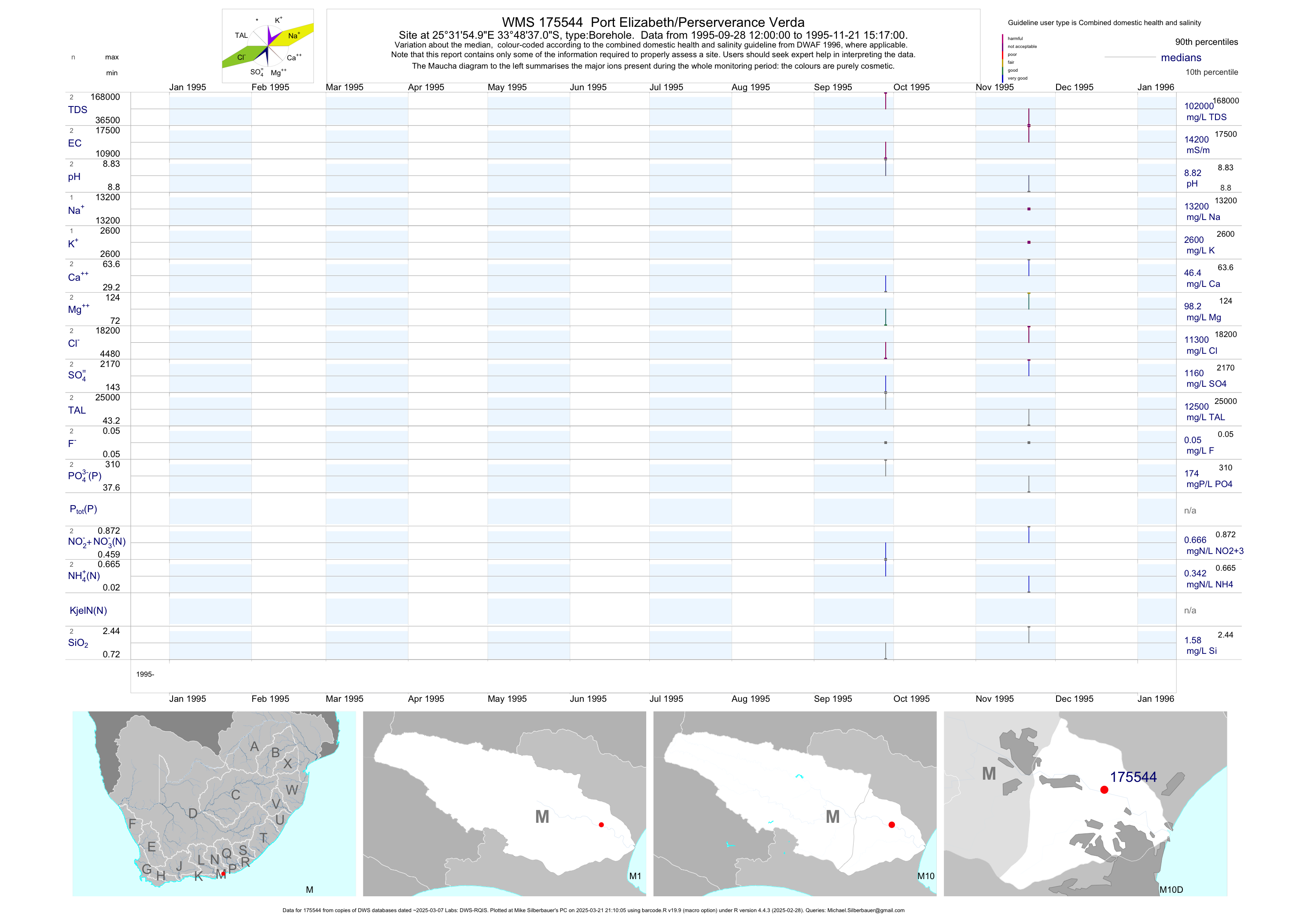Click the K data point in November
The width and height of the screenshot is (1307, 924).
click(x=1029, y=242)
